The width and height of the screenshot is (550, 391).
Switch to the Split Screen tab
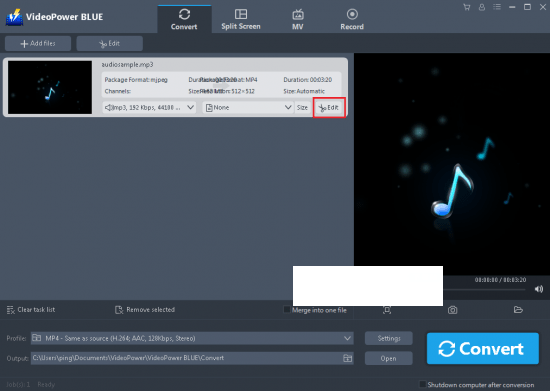click(x=241, y=19)
